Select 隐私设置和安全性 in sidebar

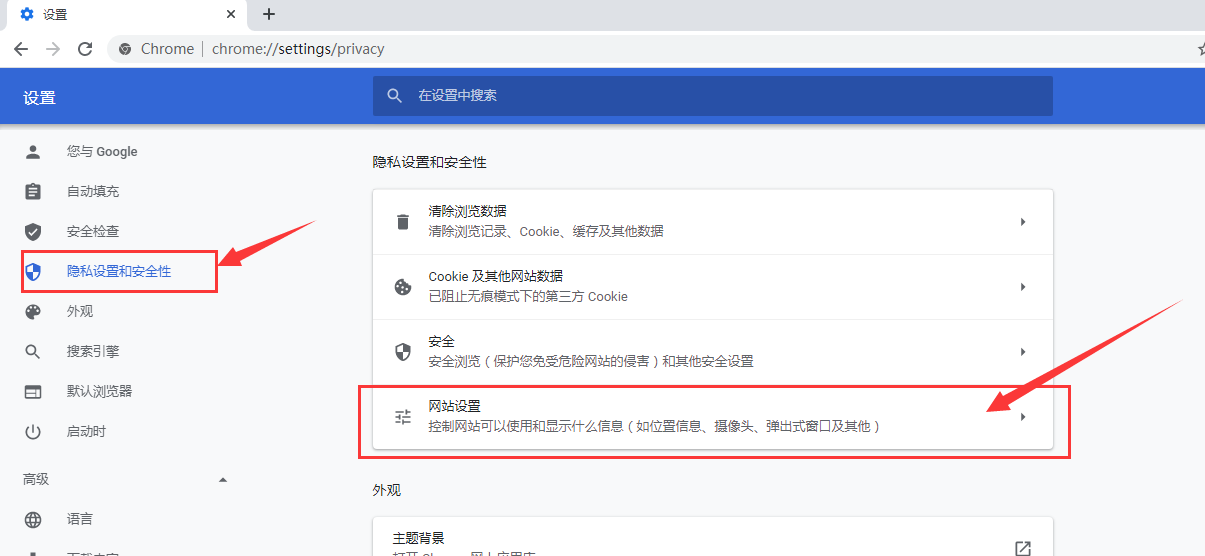(x=118, y=272)
